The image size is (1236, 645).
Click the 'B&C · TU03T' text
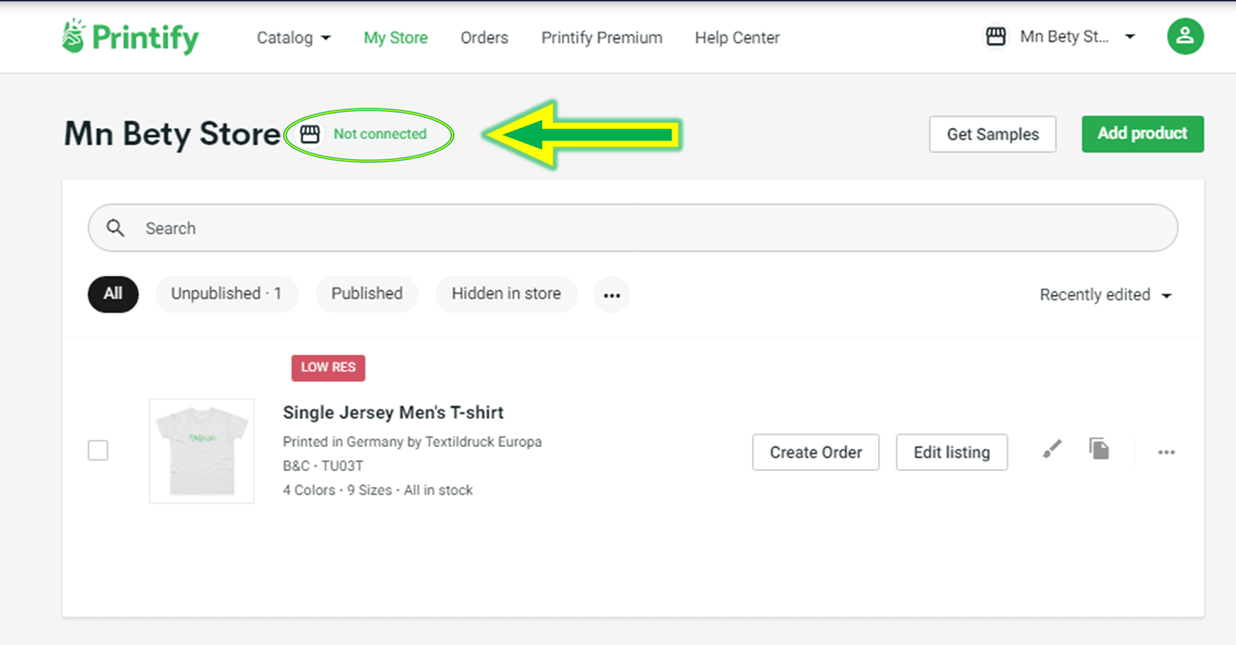tap(323, 466)
